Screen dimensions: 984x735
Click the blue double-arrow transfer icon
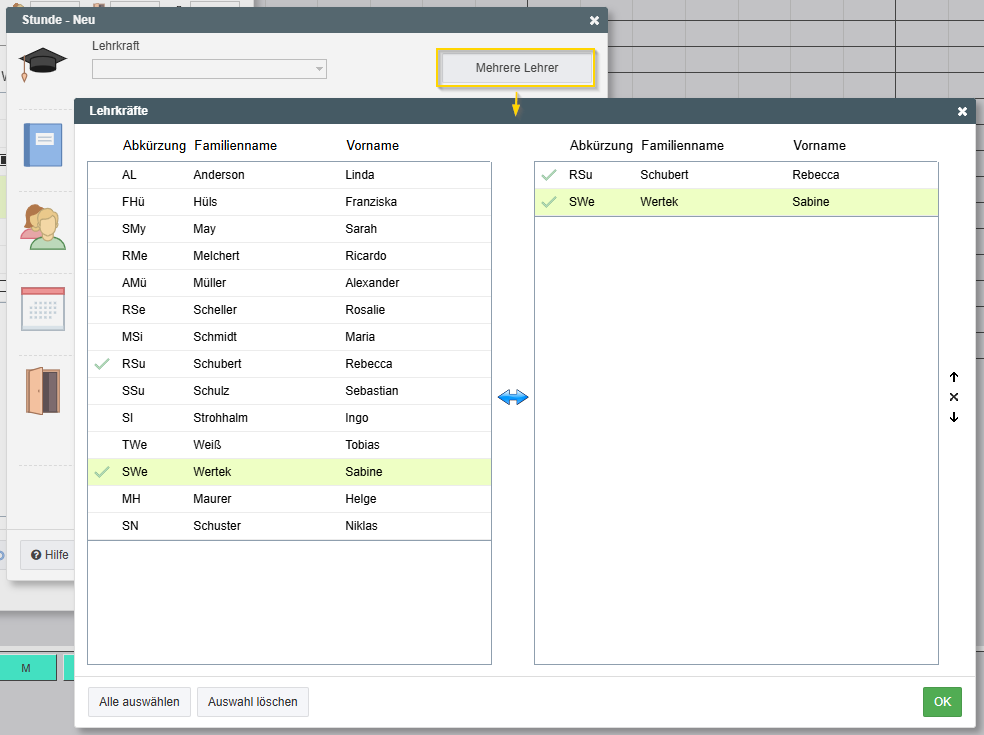tap(513, 397)
